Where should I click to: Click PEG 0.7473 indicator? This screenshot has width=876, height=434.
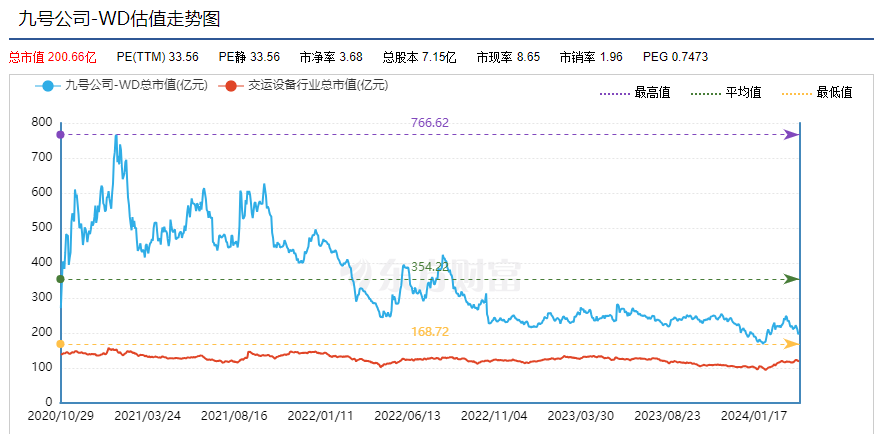(x=675, y=57)
